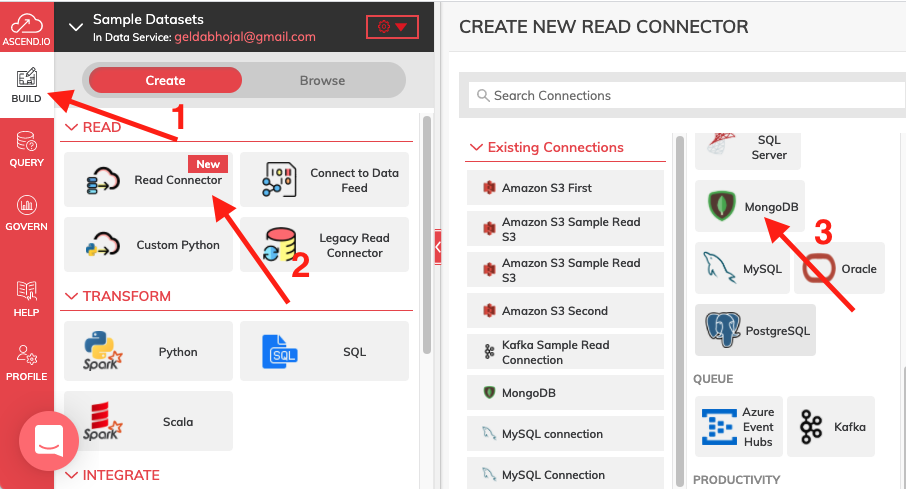Screen dimensions: 906x489
Task: Choose the Amazon S3 First connection
Action: click(565, 188)
